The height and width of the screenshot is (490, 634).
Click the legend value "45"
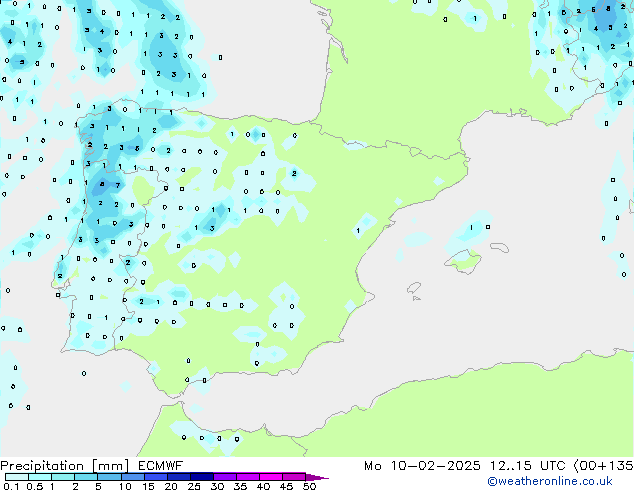286,486
